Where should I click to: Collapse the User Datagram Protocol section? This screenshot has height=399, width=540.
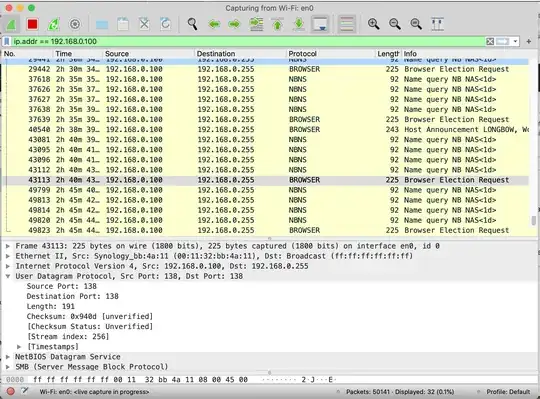click(8, 276)
